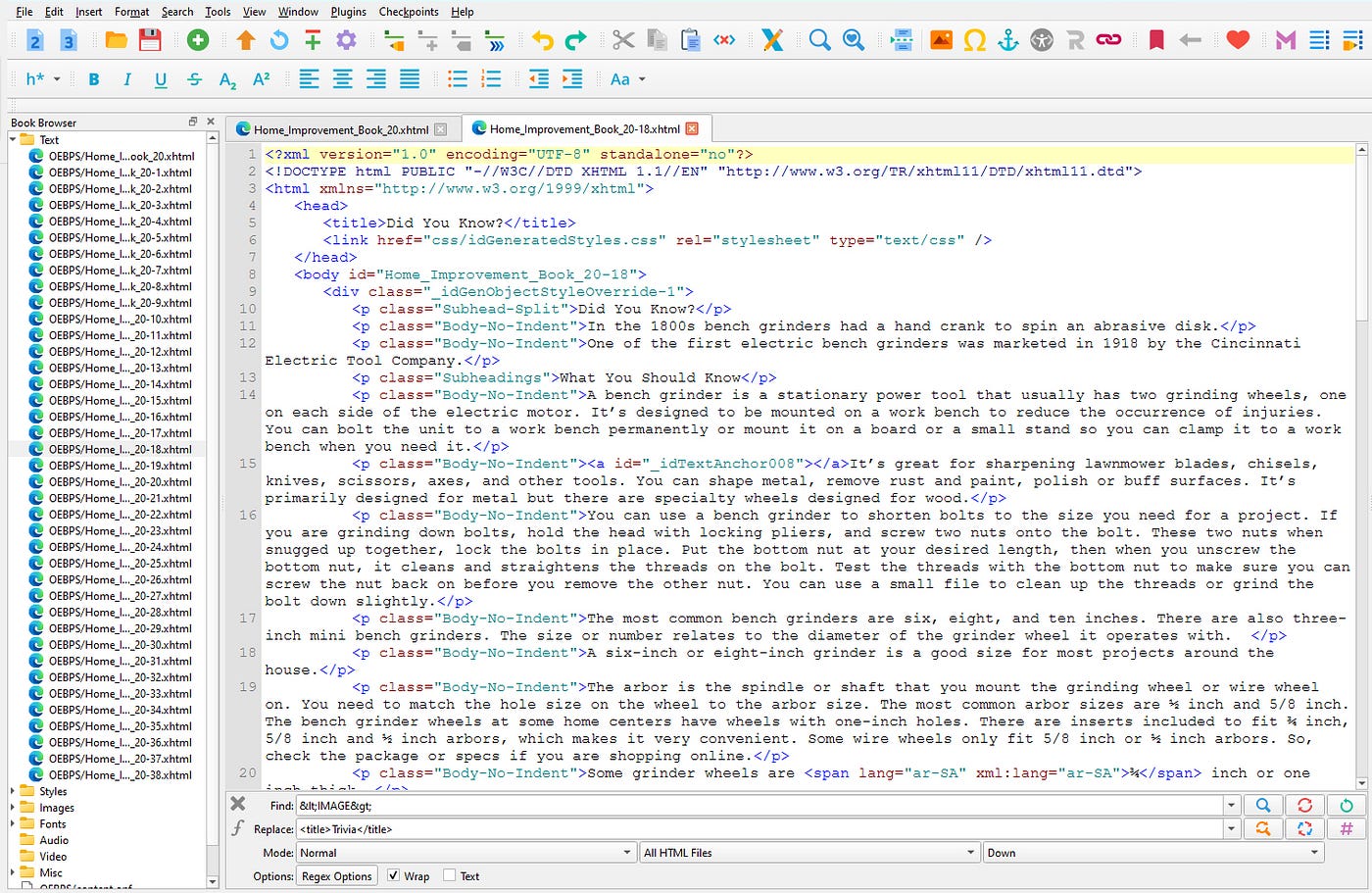Click the Regex Options button

point(336,876)
